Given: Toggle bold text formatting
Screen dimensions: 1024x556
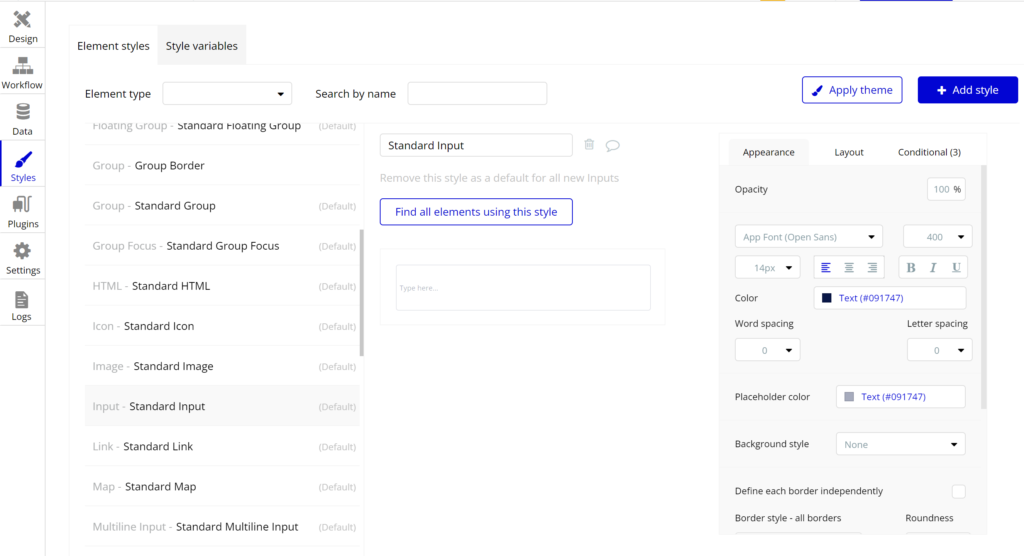Looking at the screenshot, I should pyautogui.click(x=910, y=267).
